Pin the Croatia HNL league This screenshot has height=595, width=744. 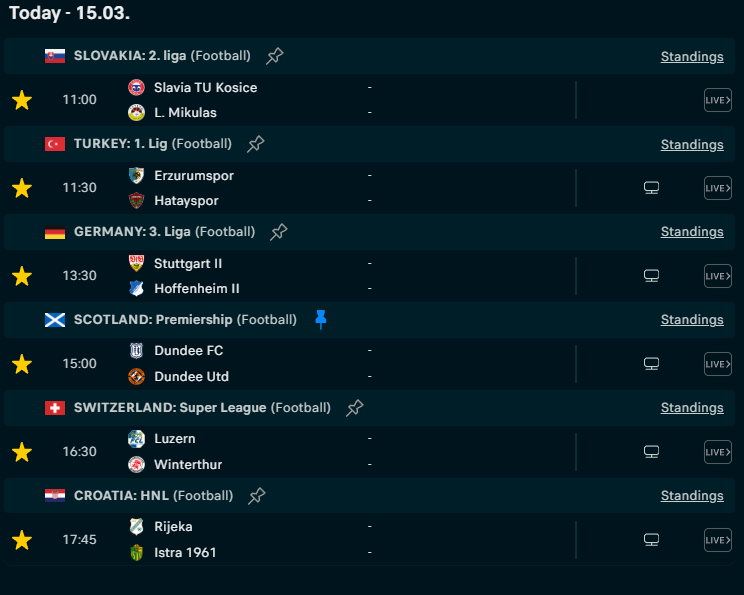(x=257, y=496)
